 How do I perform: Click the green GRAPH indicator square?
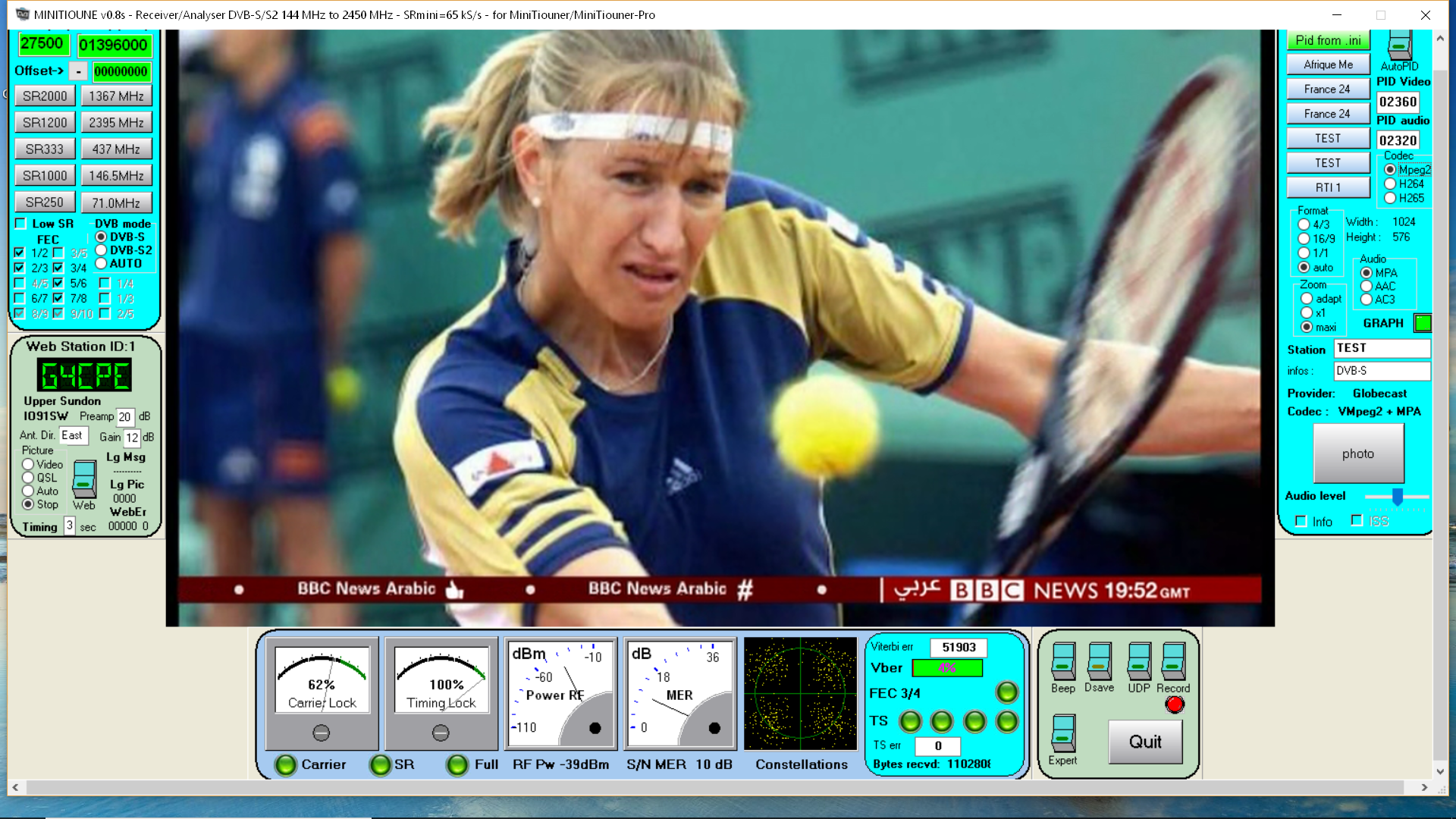coord(1423,323)
